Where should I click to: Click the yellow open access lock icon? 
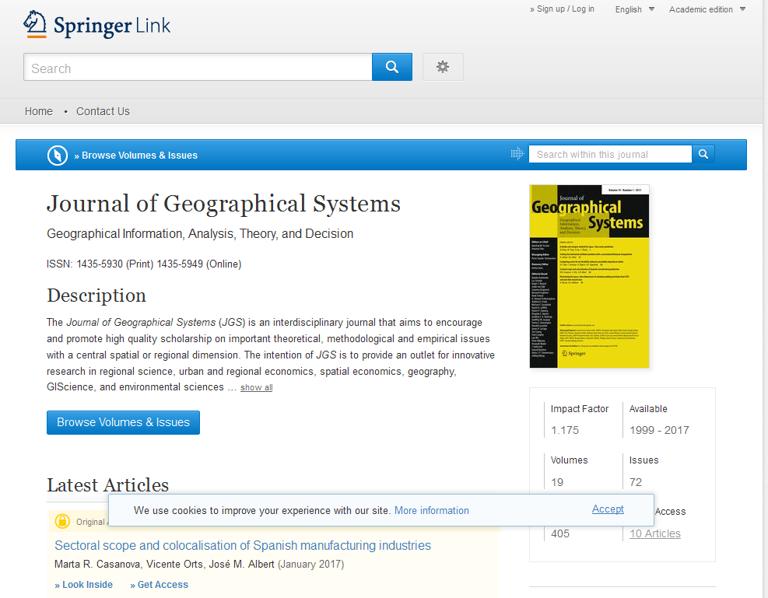62,521
